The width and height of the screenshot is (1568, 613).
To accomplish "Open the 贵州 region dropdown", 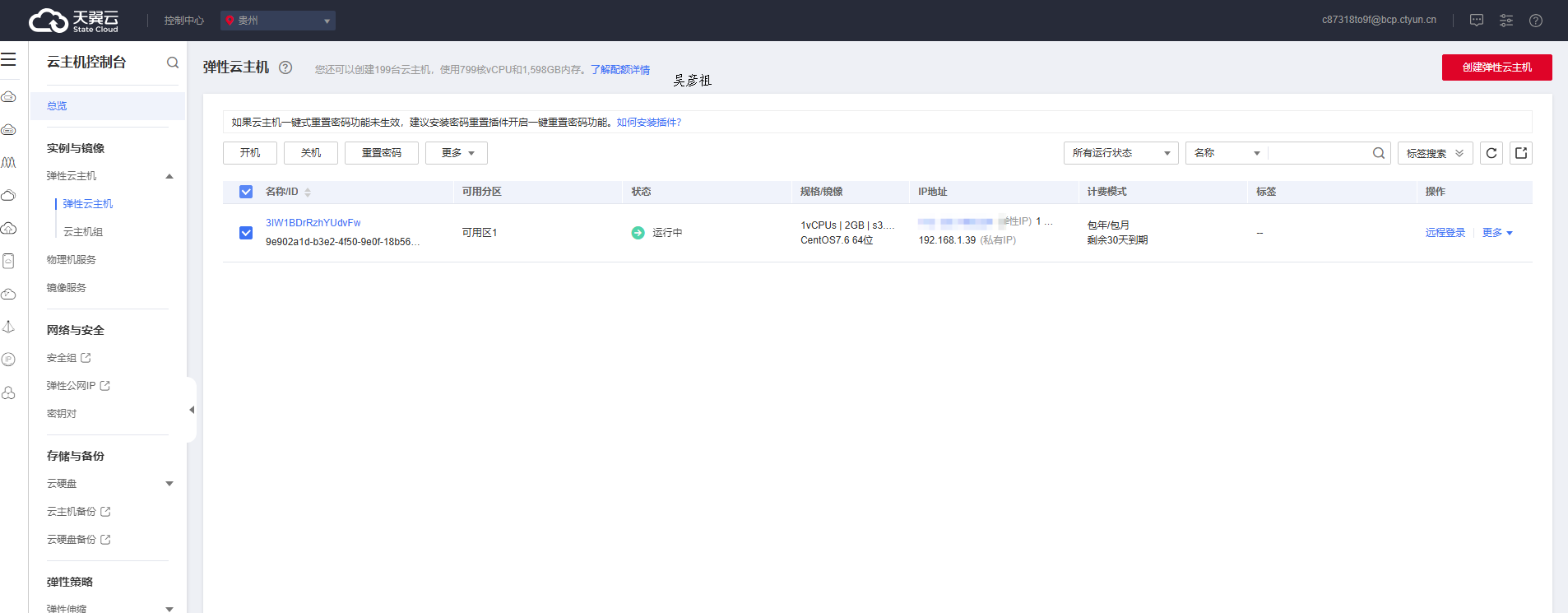I will (x=278, y=21).
